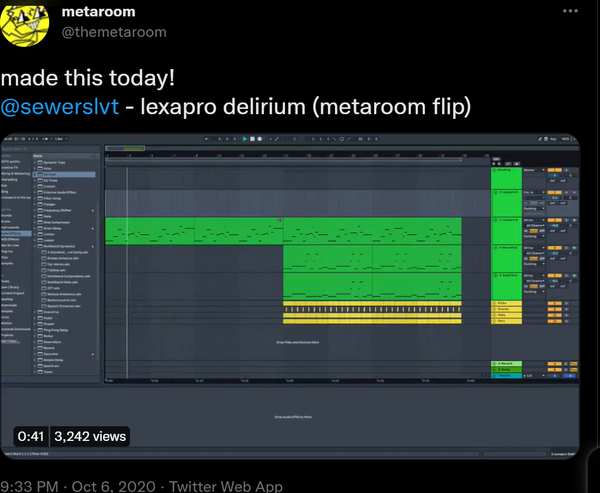
Task: Open the @sewerslvt mention link
Action: (60, 106)
